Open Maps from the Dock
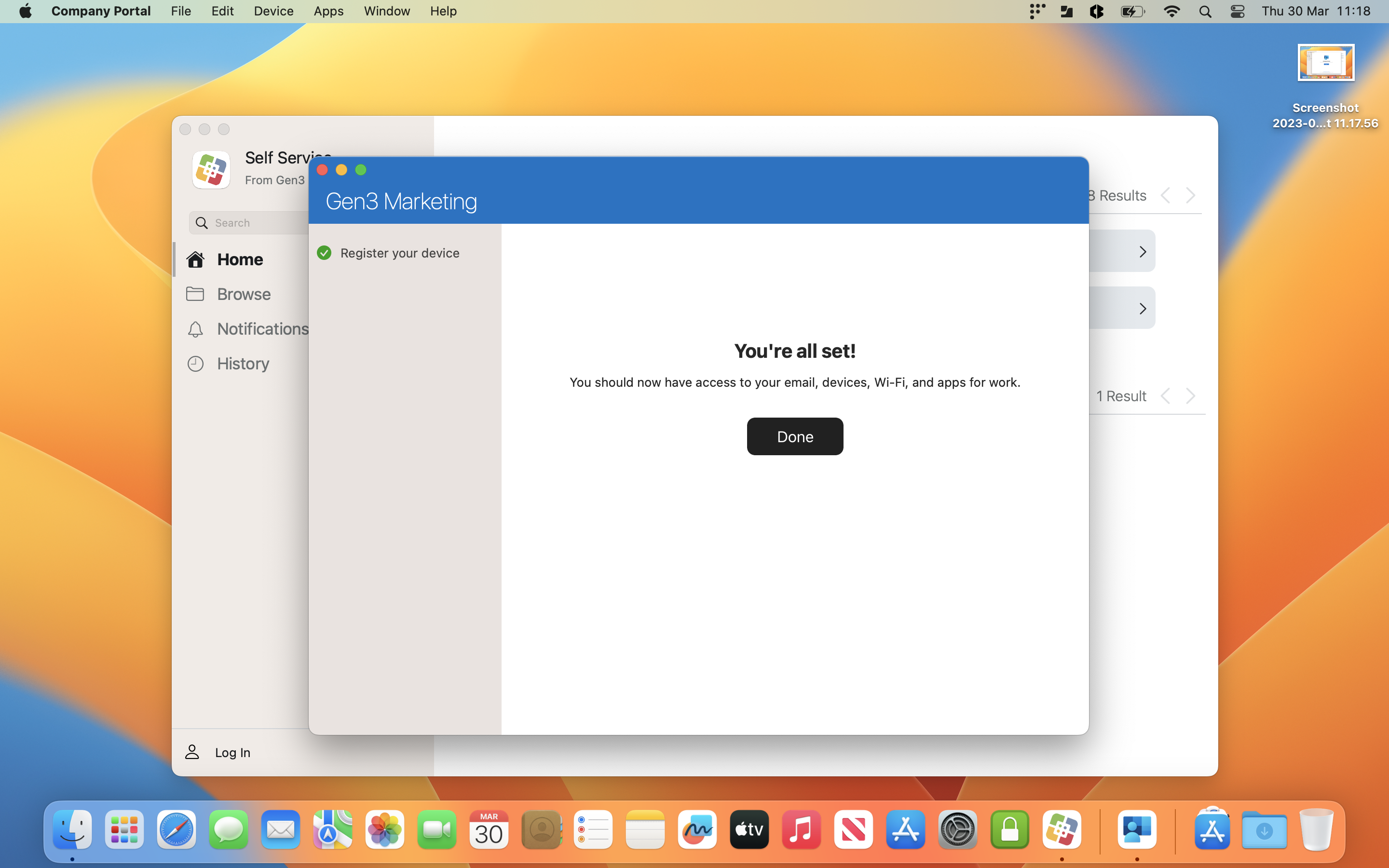Viewport: 1389px width, 868px height. pos(333,829)
